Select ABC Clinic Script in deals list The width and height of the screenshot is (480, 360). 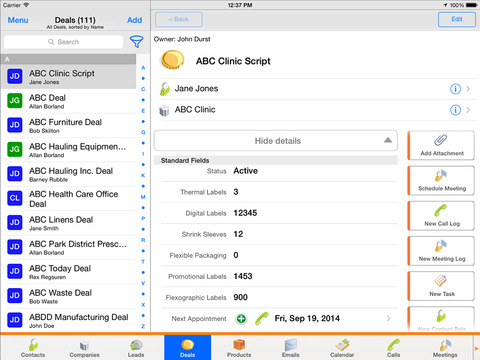(x=68, y=77)
